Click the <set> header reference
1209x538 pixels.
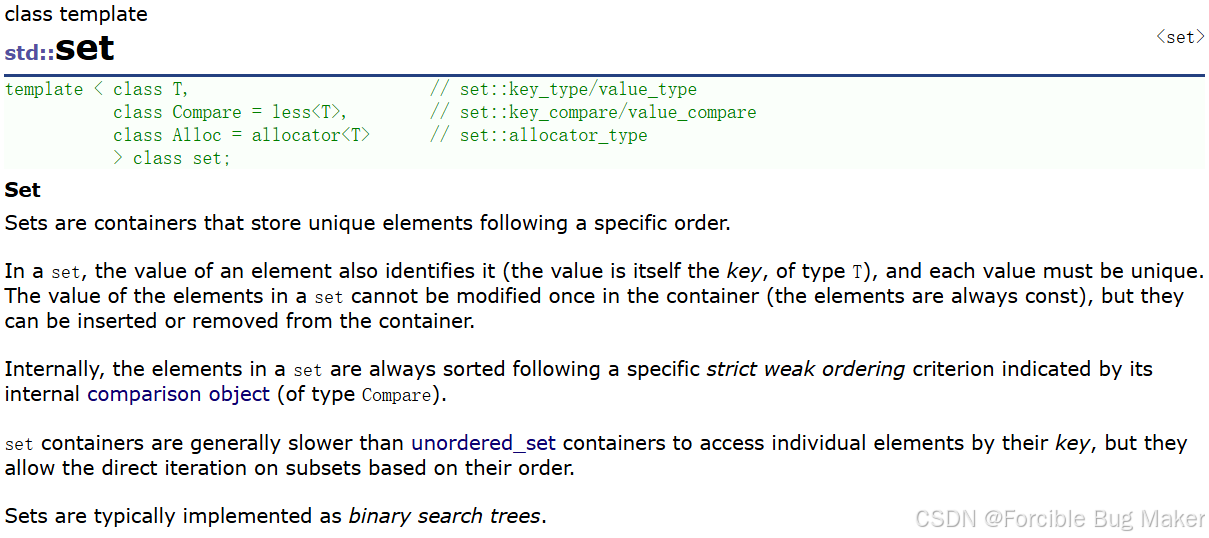tap(1180, 37)
